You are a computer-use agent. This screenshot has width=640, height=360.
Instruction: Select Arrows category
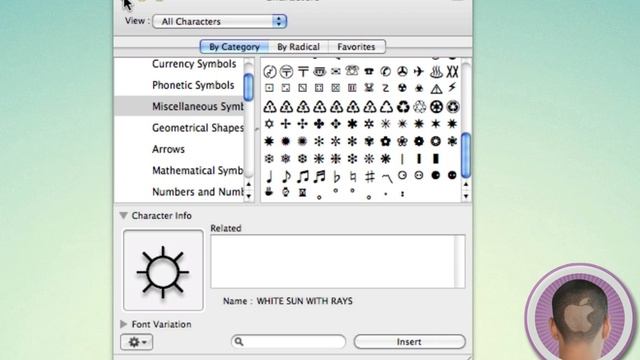pos(168,149)
